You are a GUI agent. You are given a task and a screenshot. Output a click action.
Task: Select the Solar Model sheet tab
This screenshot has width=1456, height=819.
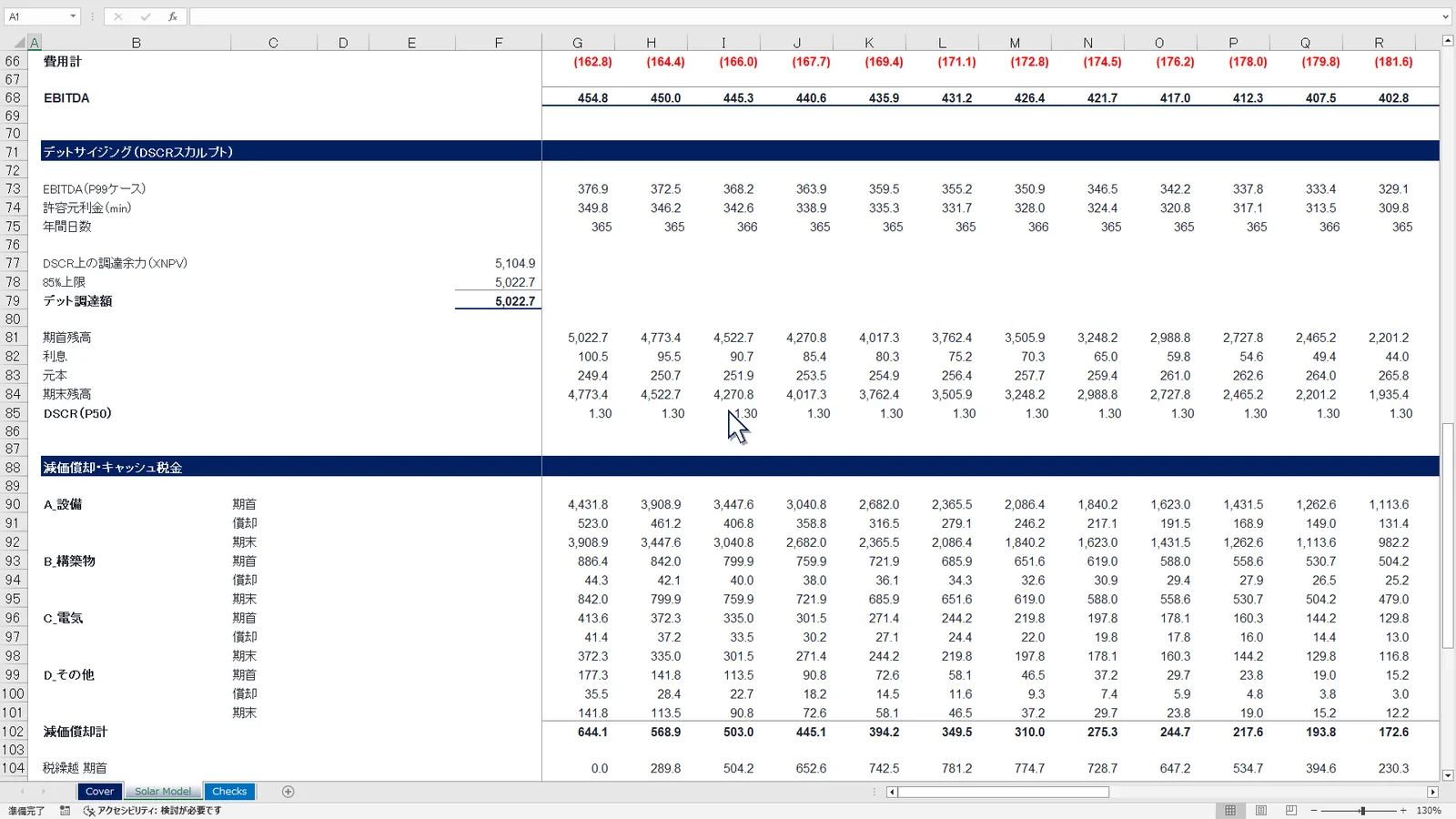pyautogui.click(x=164, y=792)
